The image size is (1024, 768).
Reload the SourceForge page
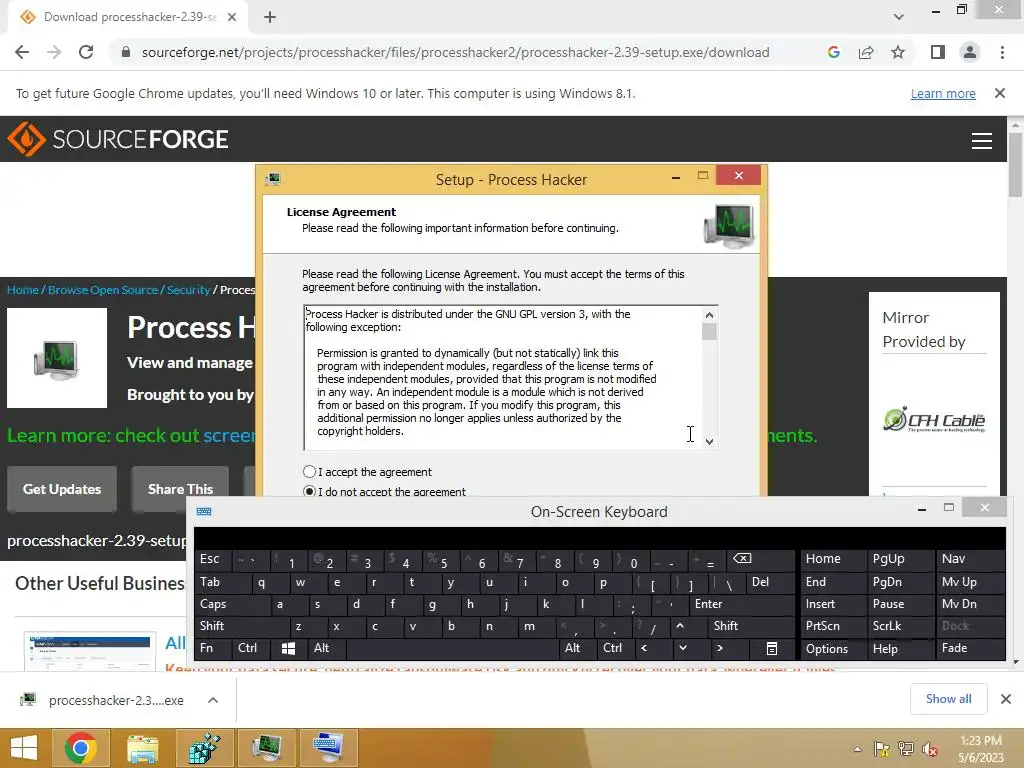(x=86, y=52)
